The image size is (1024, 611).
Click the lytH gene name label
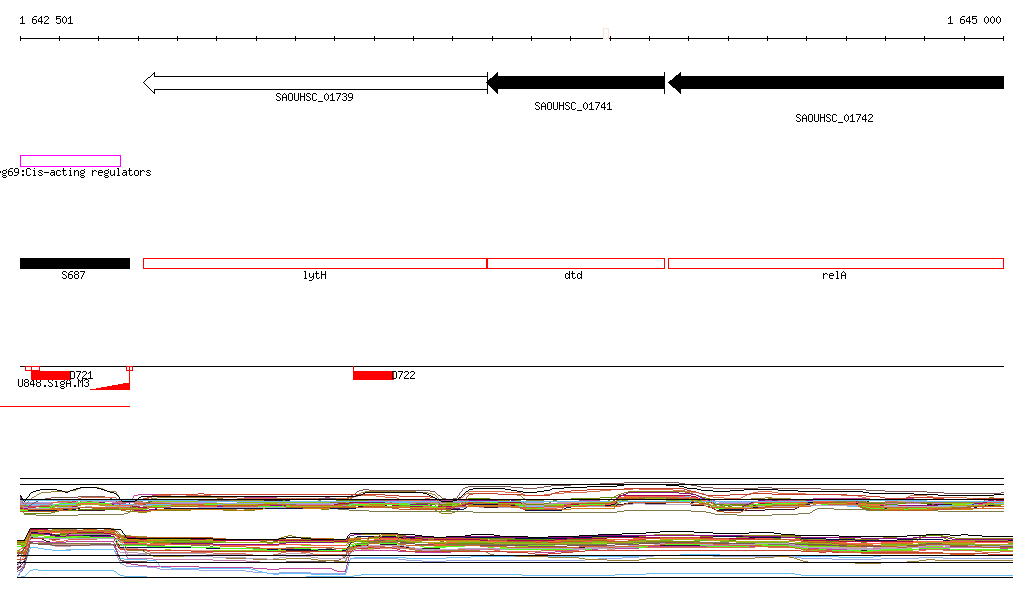click(x=314, y=275)
